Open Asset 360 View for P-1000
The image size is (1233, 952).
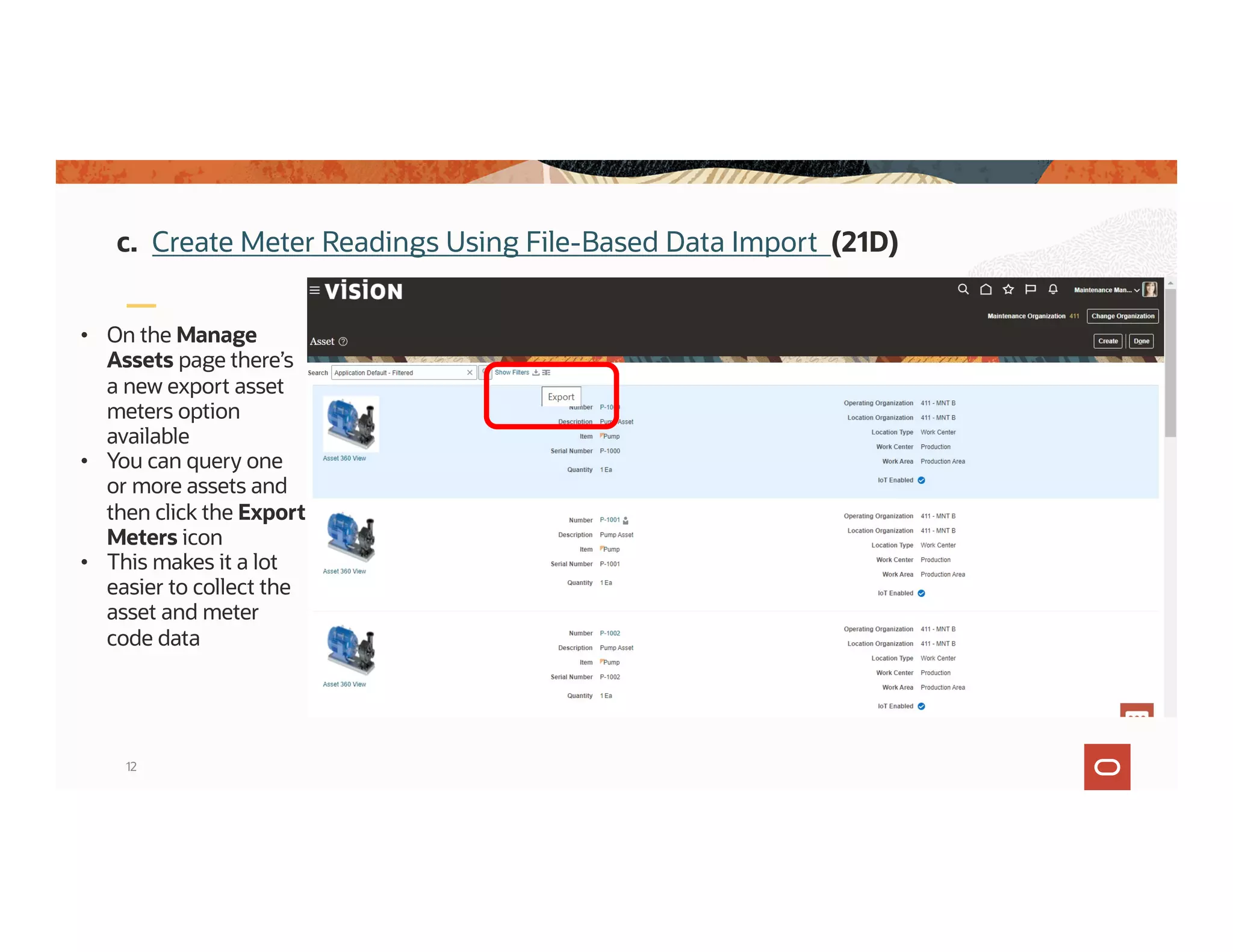[x=344, y=459]
